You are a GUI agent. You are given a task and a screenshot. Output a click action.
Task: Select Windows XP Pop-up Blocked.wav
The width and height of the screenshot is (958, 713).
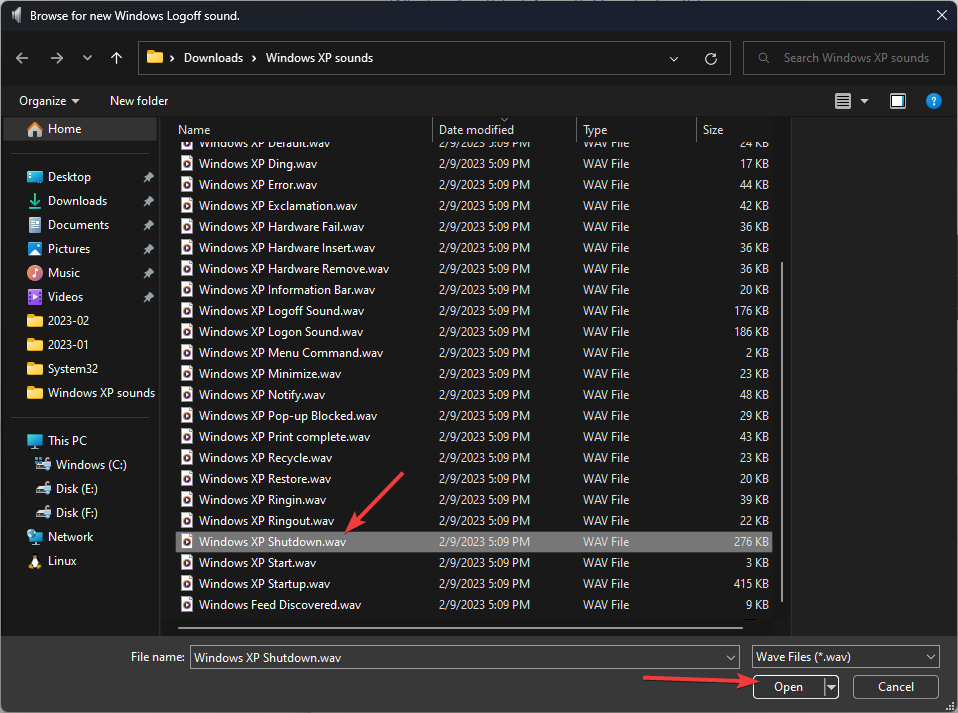[x=288, y=415]
